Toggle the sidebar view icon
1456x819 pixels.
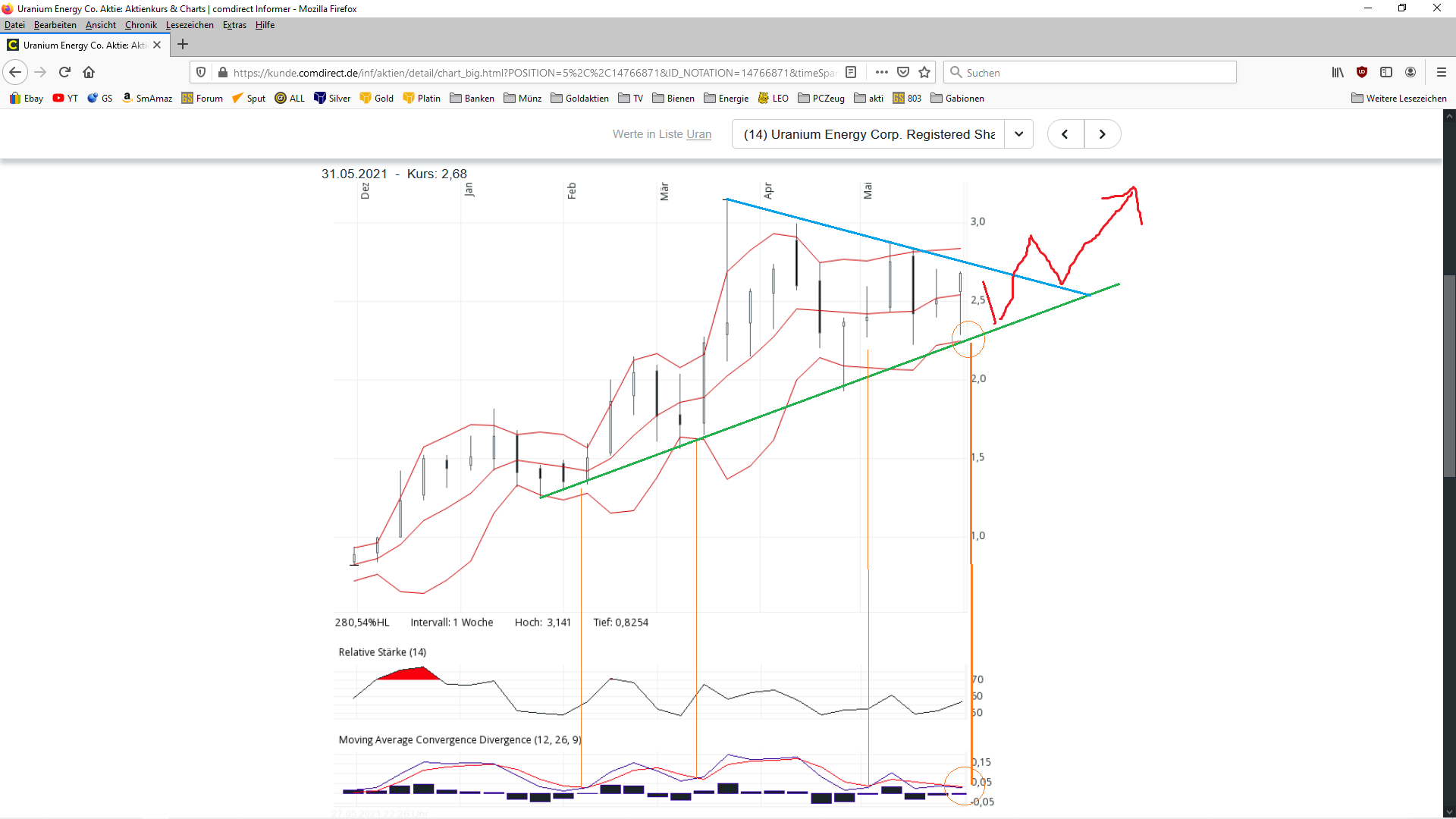point(1386,72)
